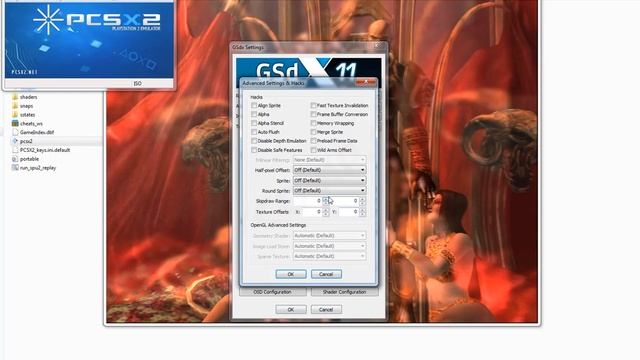640x360 pixels.
Task: Toggle the Auto Flush checkbox
Action: pos(254,132)
